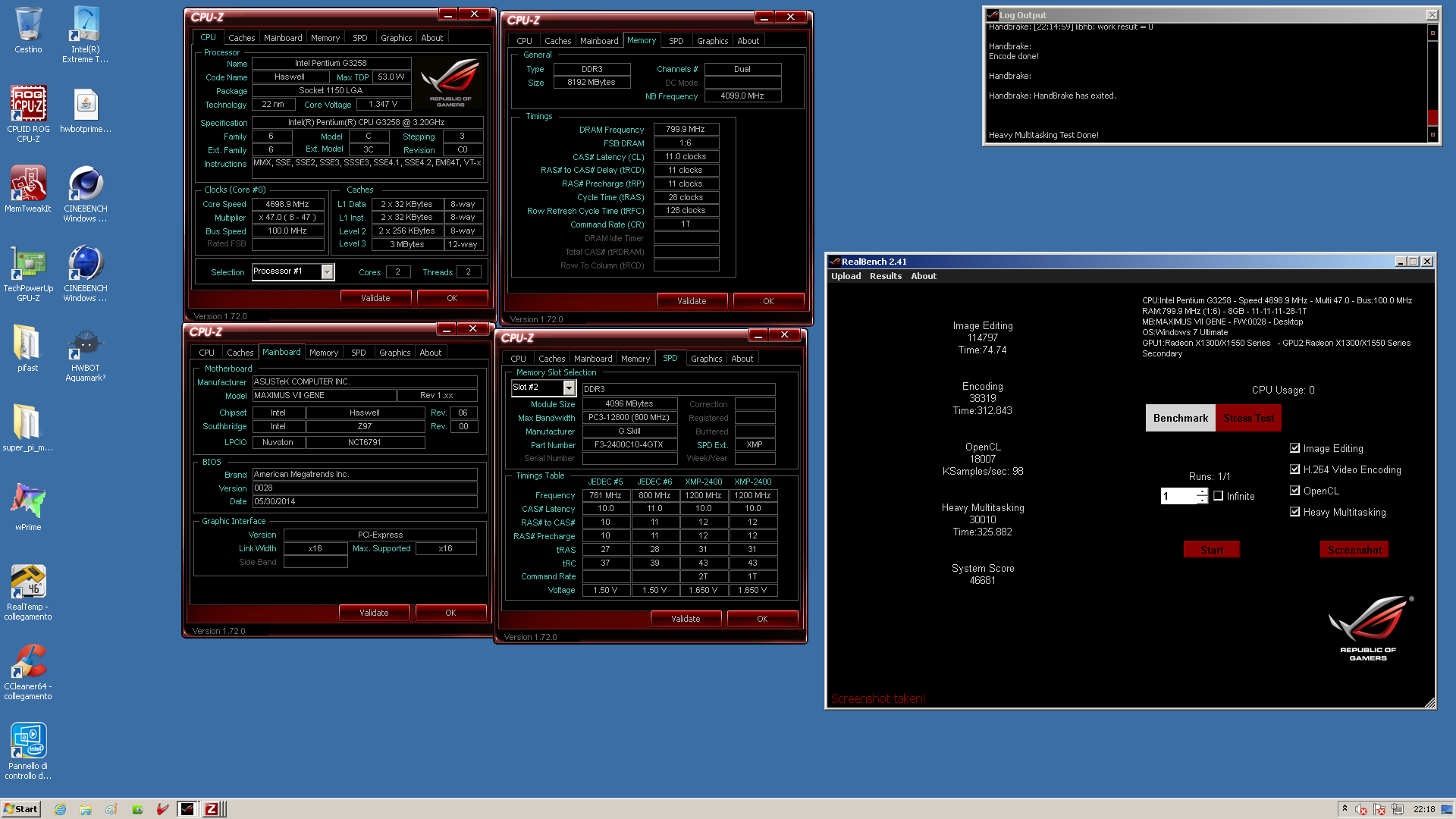
Task: Click the Log Output scrollbar
Action: (1432, 83)
